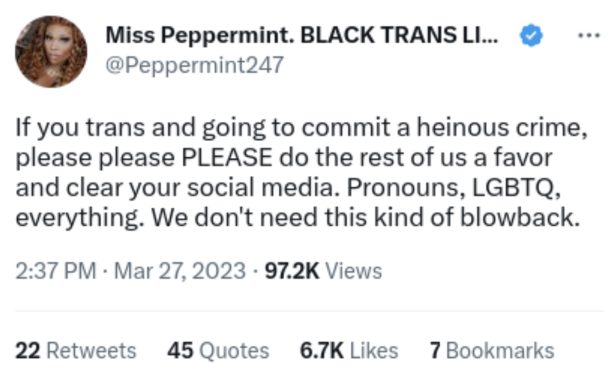Visit the @Peppermint247 handle link

point(194,65)
